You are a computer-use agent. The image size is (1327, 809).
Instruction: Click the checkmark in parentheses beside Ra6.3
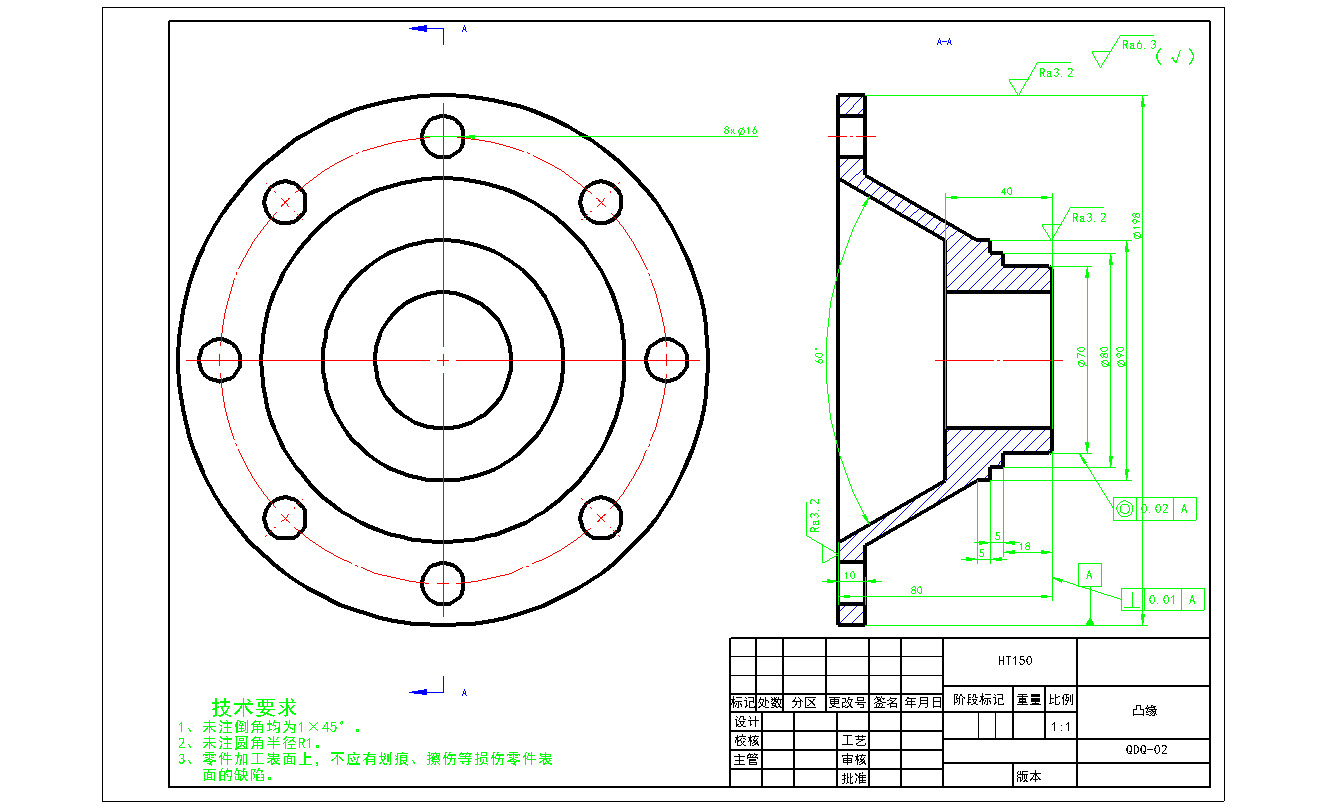point(1175,58)
